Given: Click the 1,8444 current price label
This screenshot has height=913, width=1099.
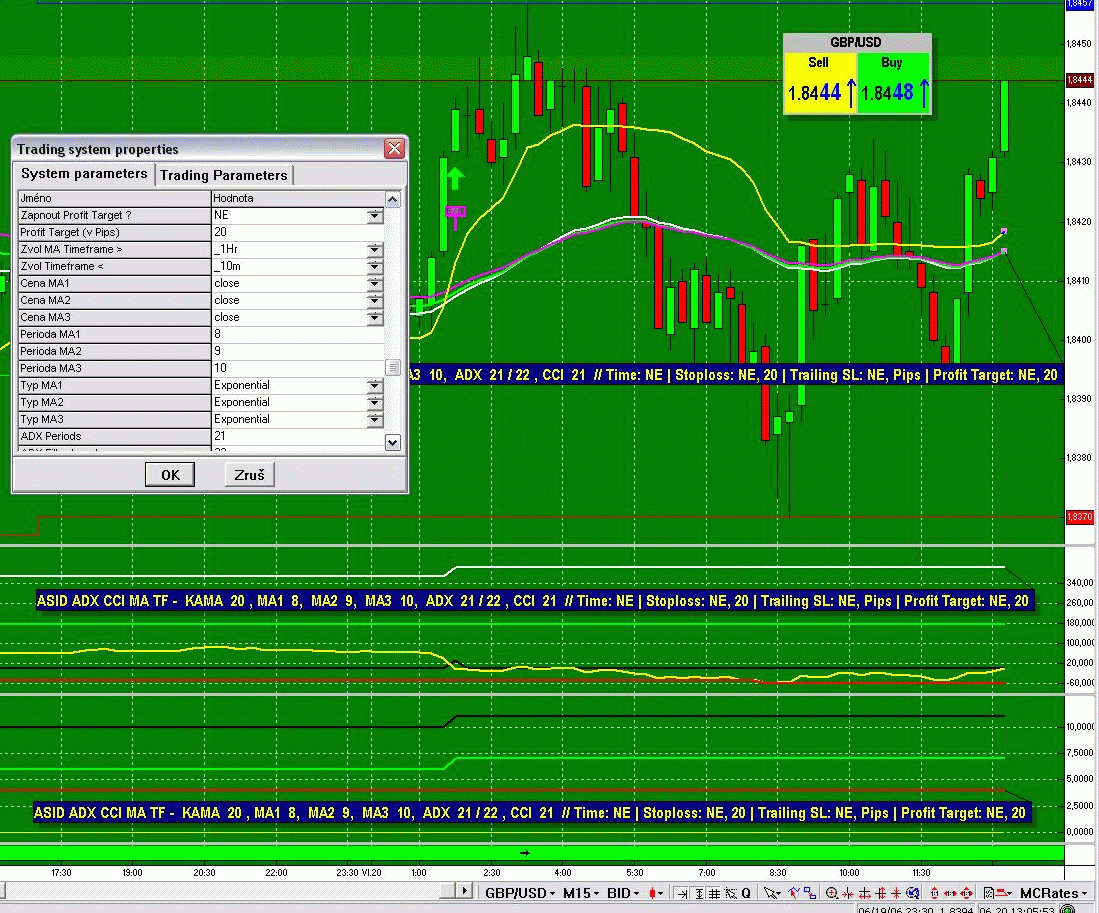Looking at the screenshot, I should [1079, 80].
